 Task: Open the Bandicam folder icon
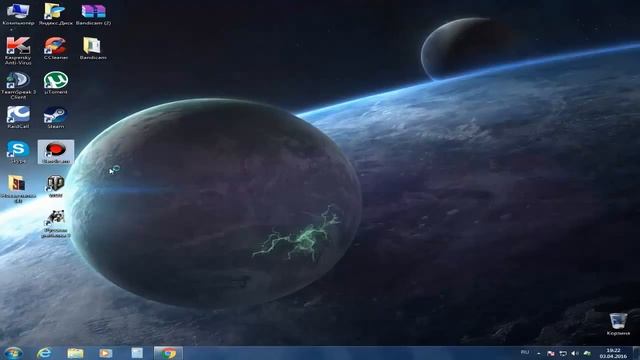93,49
